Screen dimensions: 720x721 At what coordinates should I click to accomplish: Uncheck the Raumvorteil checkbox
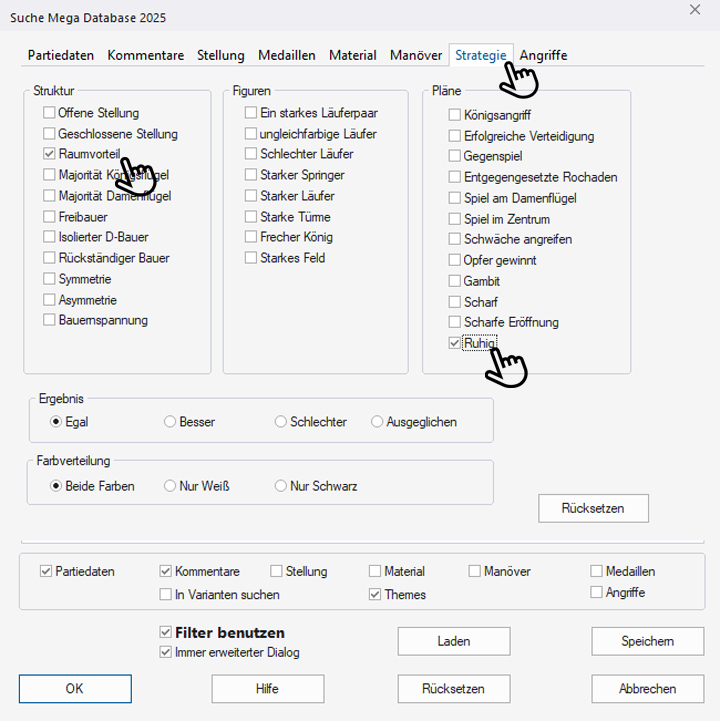tap(50, 155)
